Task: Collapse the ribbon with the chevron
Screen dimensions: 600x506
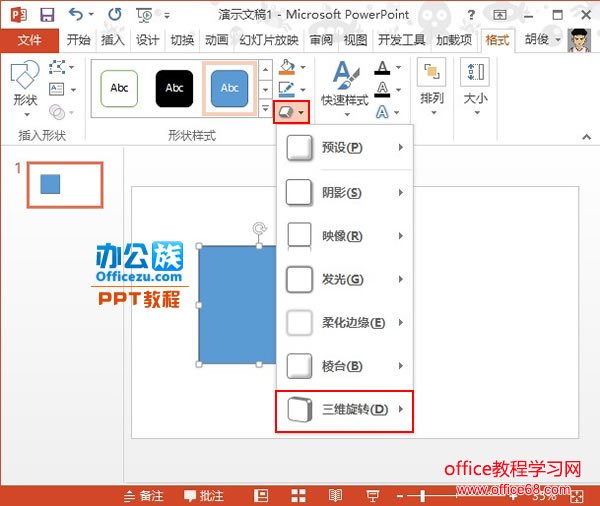Action: (586, 137)
